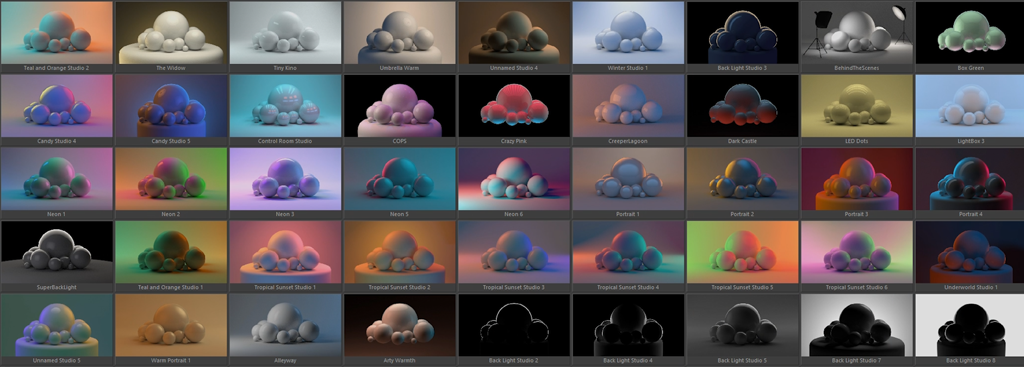Select the Back Light Studio 7 thumbnail
The image size is (1024, 367).
point(857,325)
